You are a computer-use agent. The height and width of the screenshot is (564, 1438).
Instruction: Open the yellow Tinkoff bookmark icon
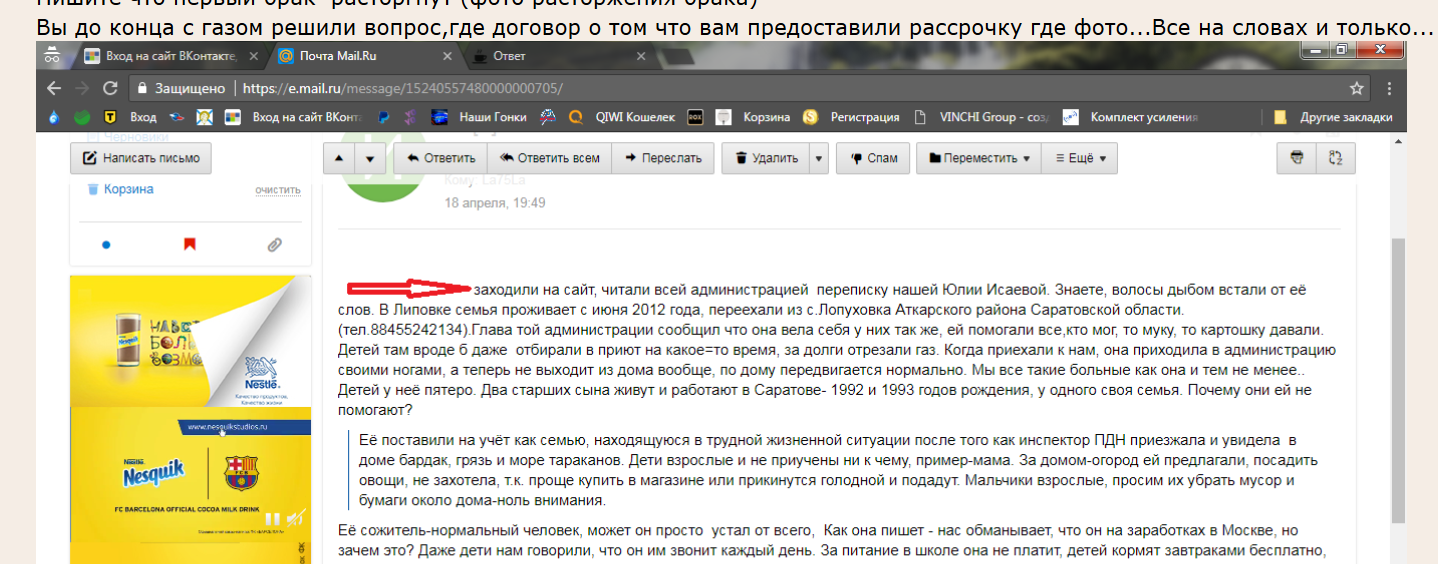111,117
